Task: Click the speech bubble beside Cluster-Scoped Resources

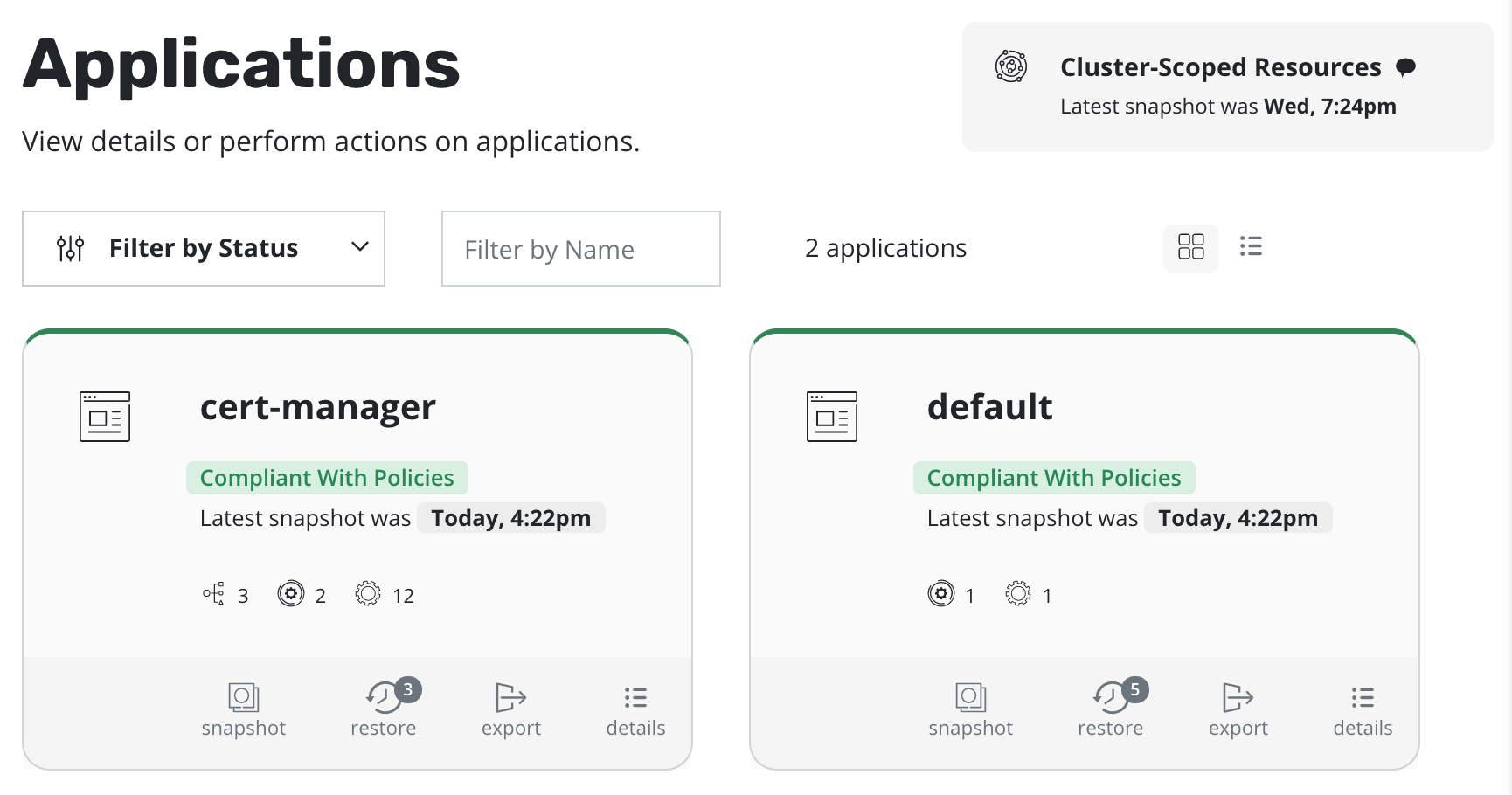Action: point(1406,66)
